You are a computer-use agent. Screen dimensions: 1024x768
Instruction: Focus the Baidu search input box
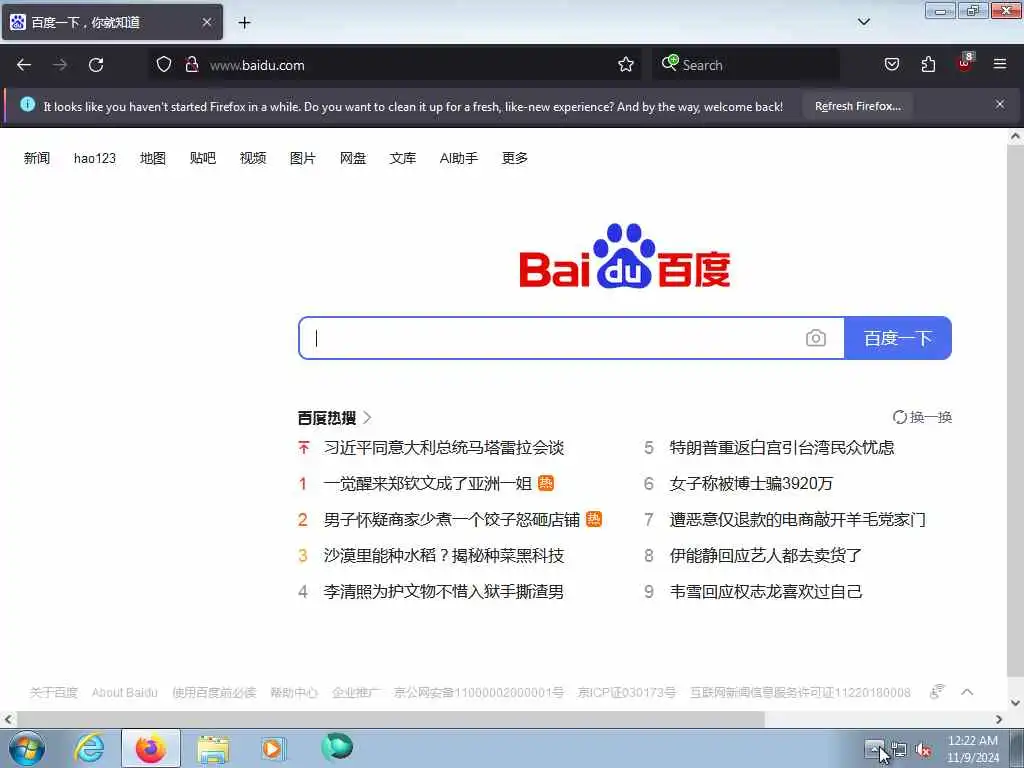pos(552,338)
